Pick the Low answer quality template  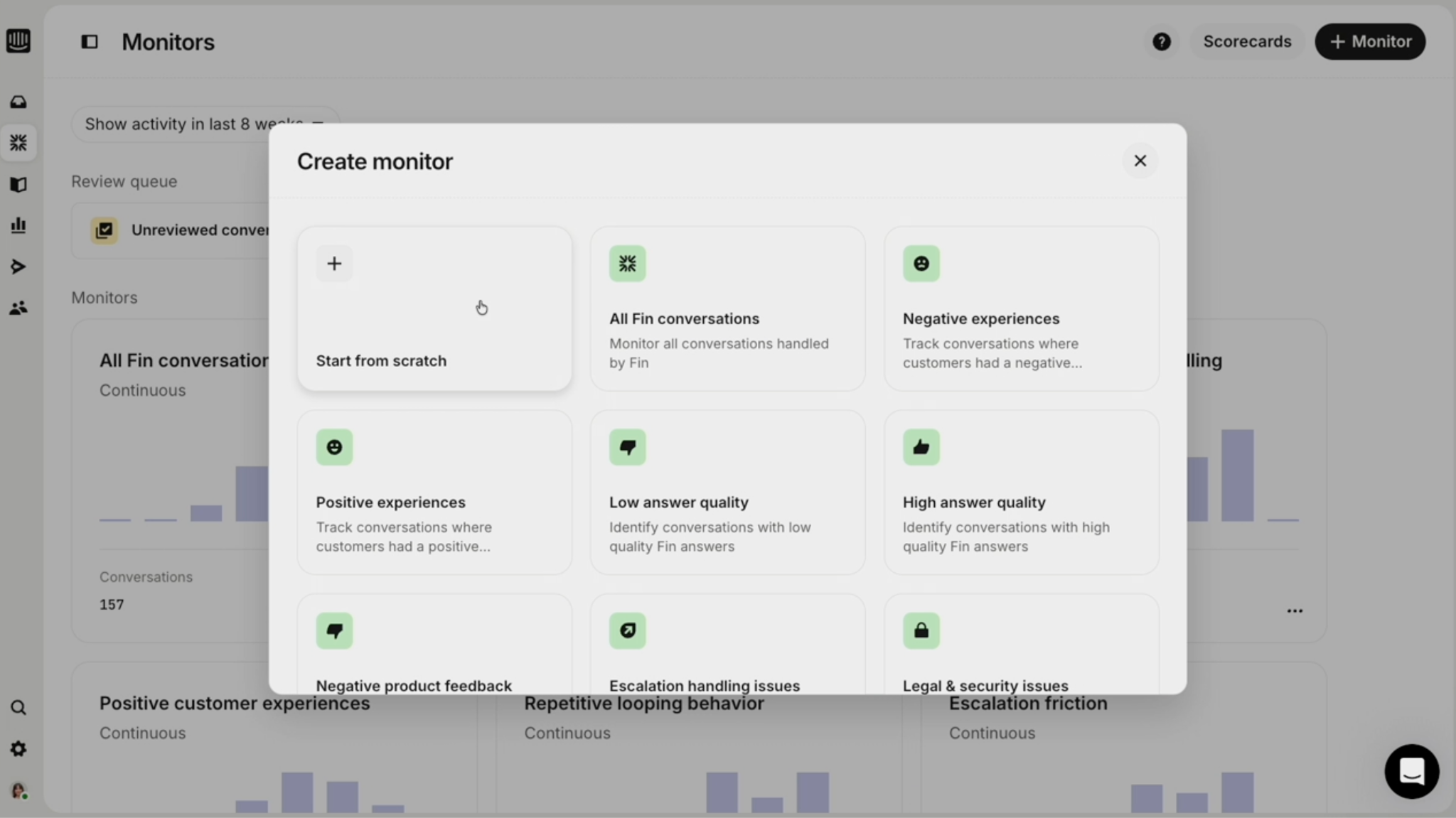click(x=727, y=492)
